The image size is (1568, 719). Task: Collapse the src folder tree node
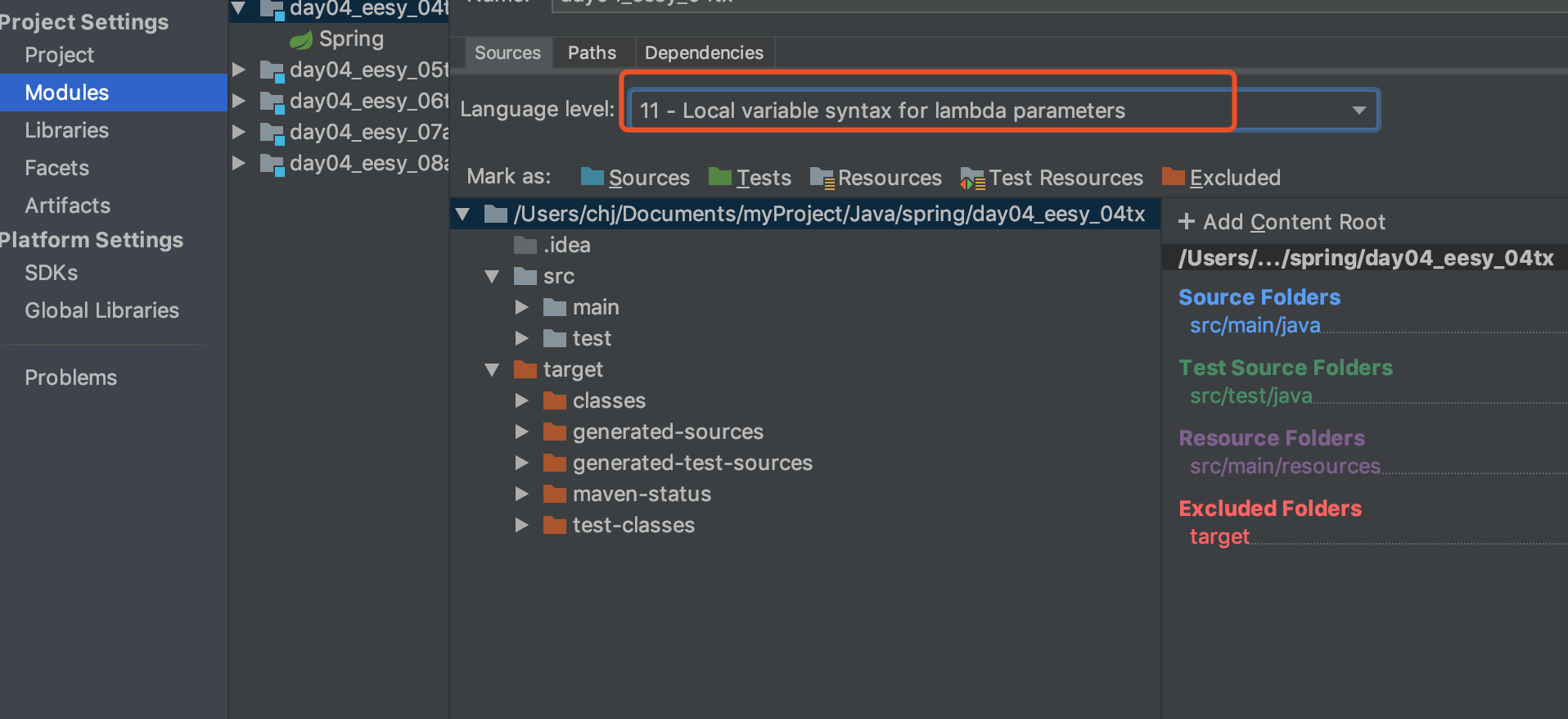pos(492,277)
